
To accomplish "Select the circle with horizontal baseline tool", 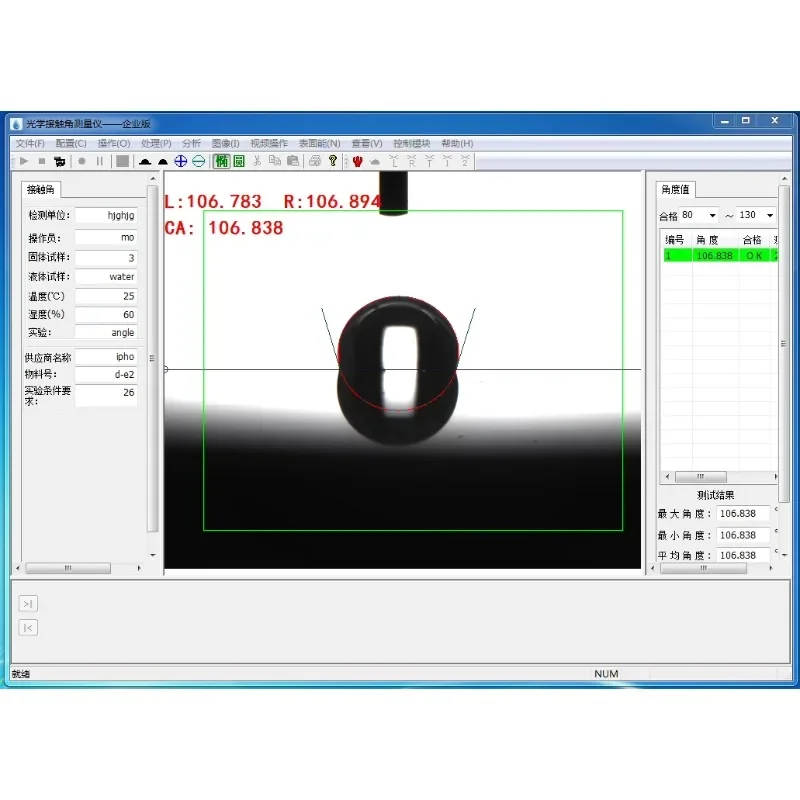I will click(198, 161).
